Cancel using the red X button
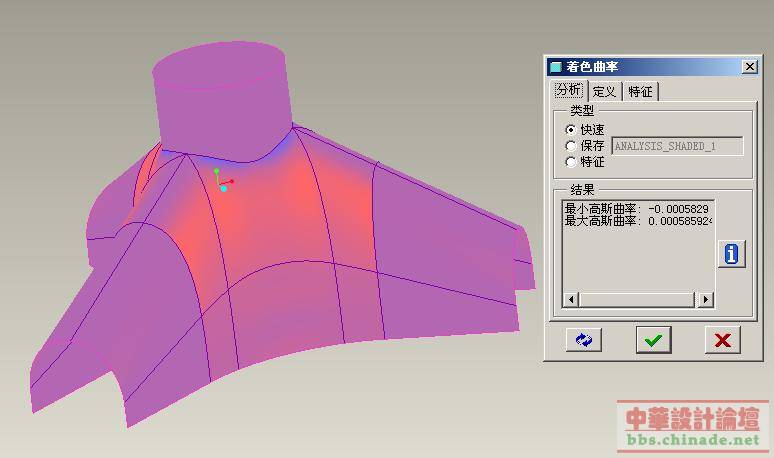This screenshot has width=774, height=458. coord(722,340)
